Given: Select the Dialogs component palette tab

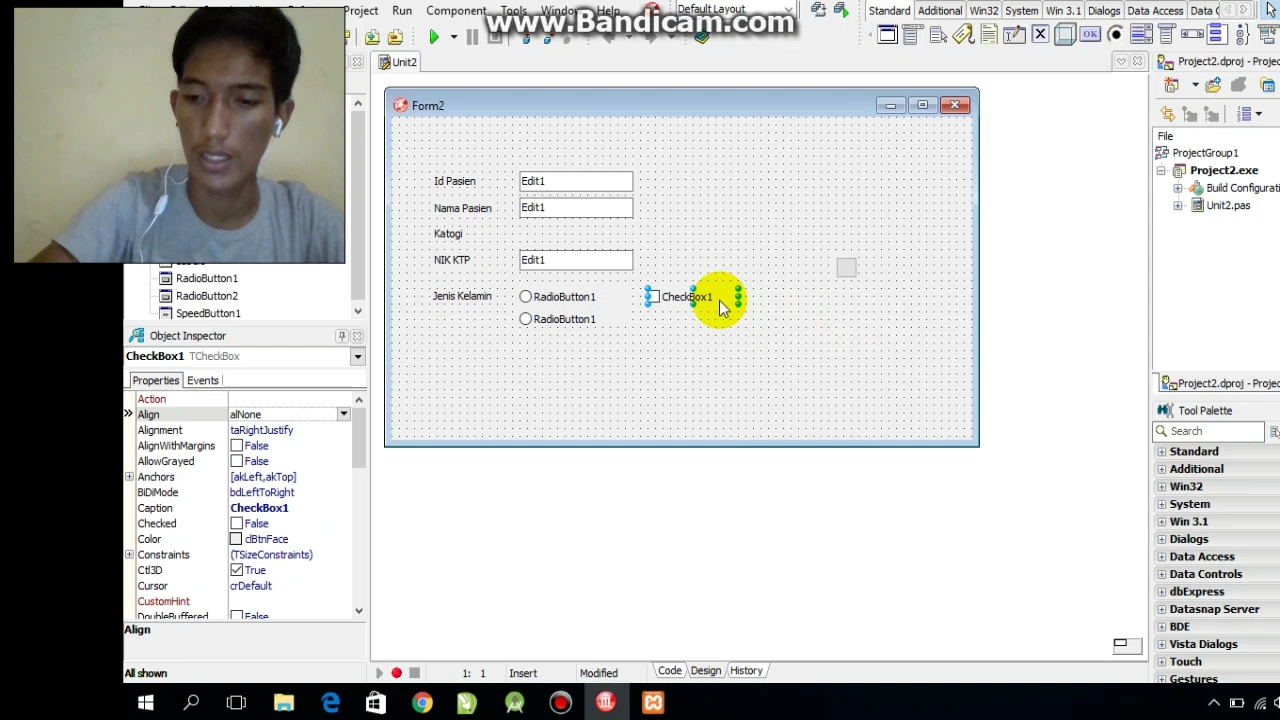Looking at the screenshot, I should pyautogui.click(x=1104, y=11).
